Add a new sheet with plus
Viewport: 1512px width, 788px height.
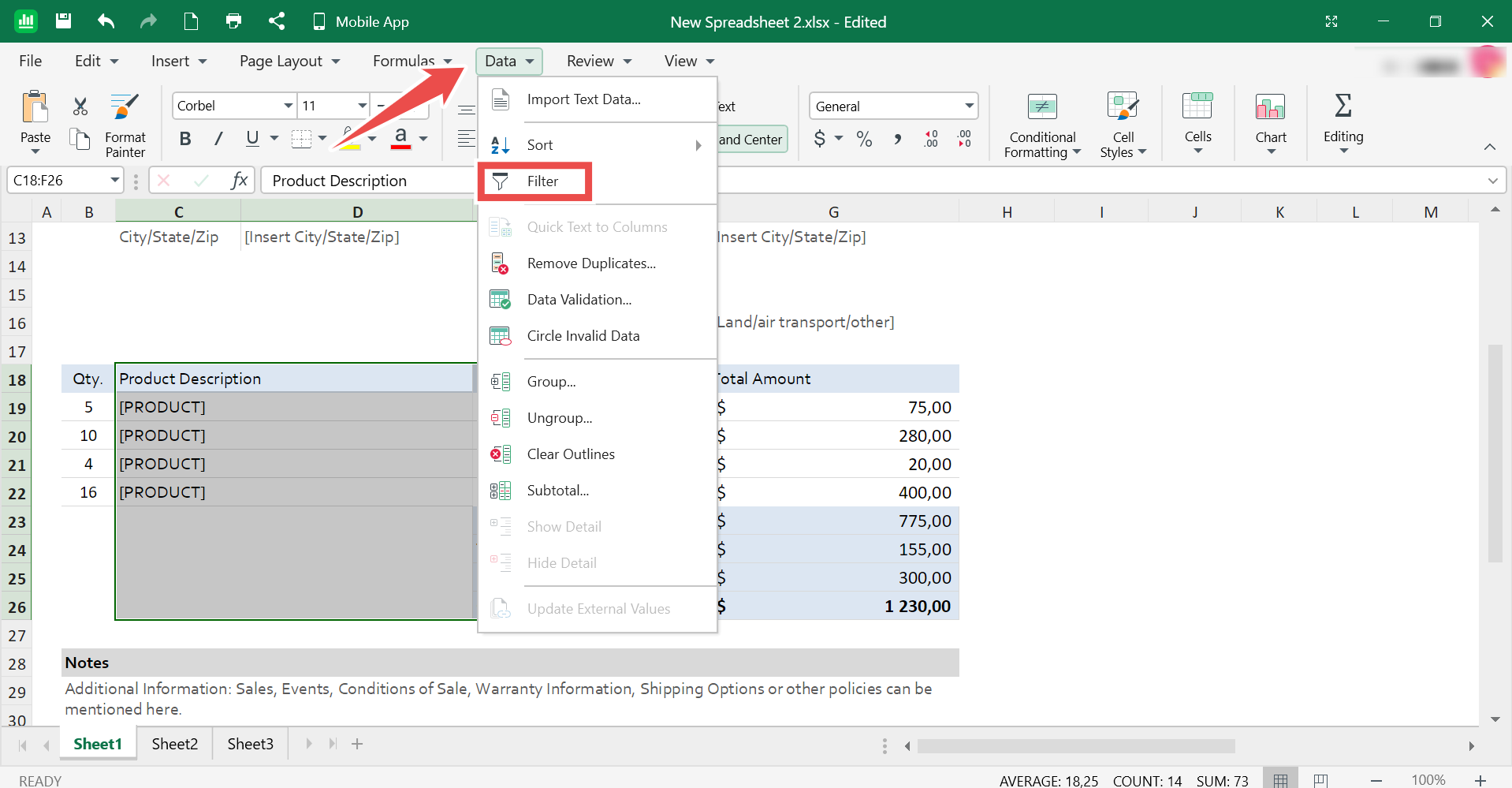click(x=357, y=744)
